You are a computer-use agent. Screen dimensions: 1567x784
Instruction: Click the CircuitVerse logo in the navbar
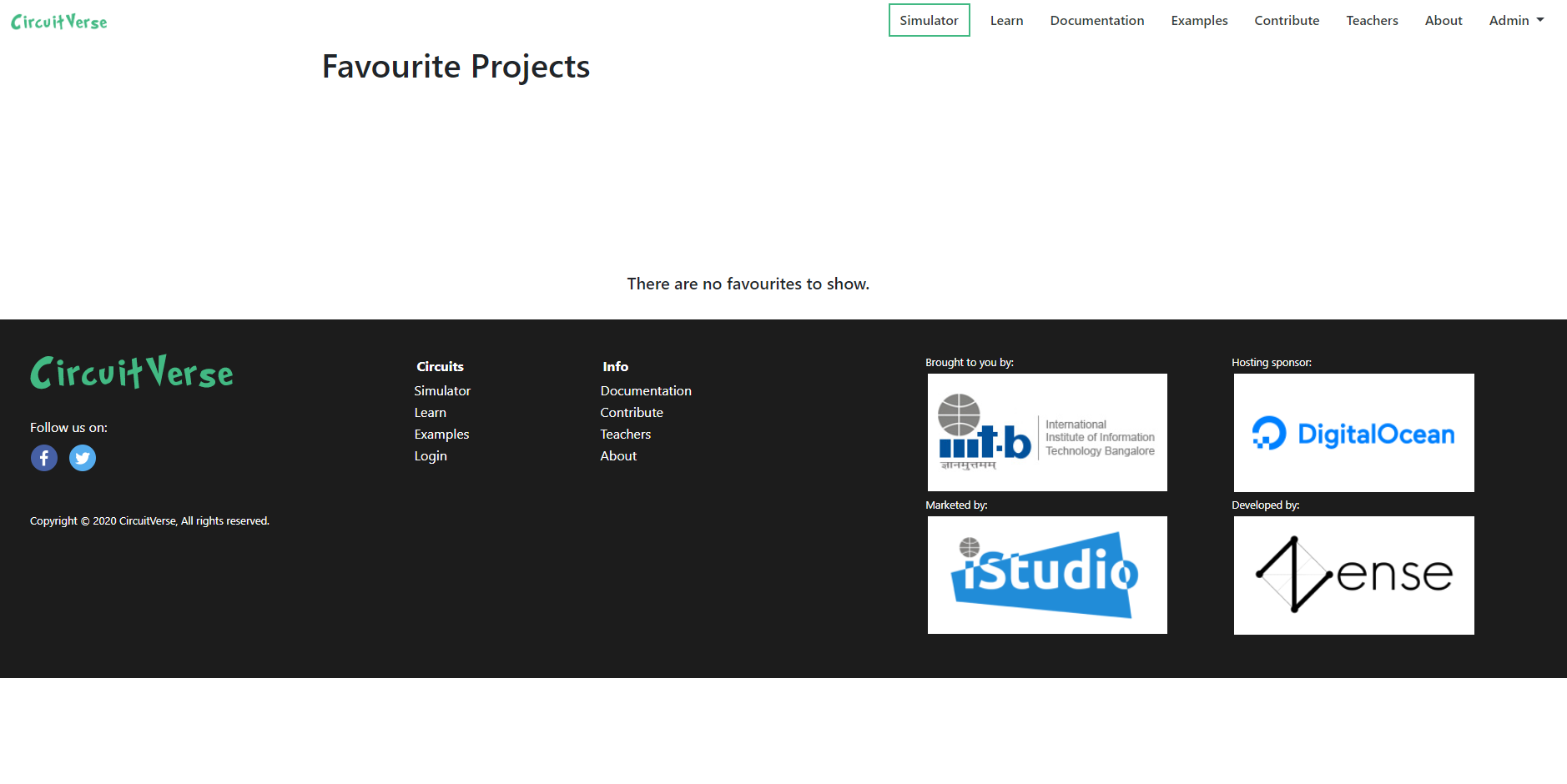point(59,22)
